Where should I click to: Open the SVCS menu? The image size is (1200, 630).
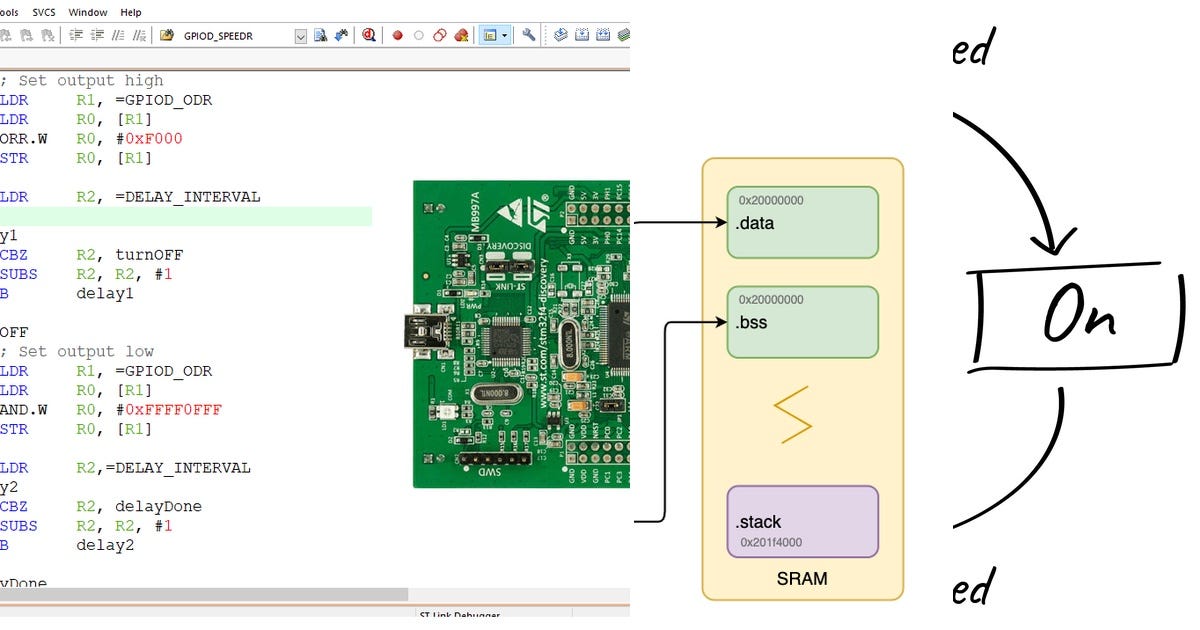pyautogui.click(x=42, y=12)
